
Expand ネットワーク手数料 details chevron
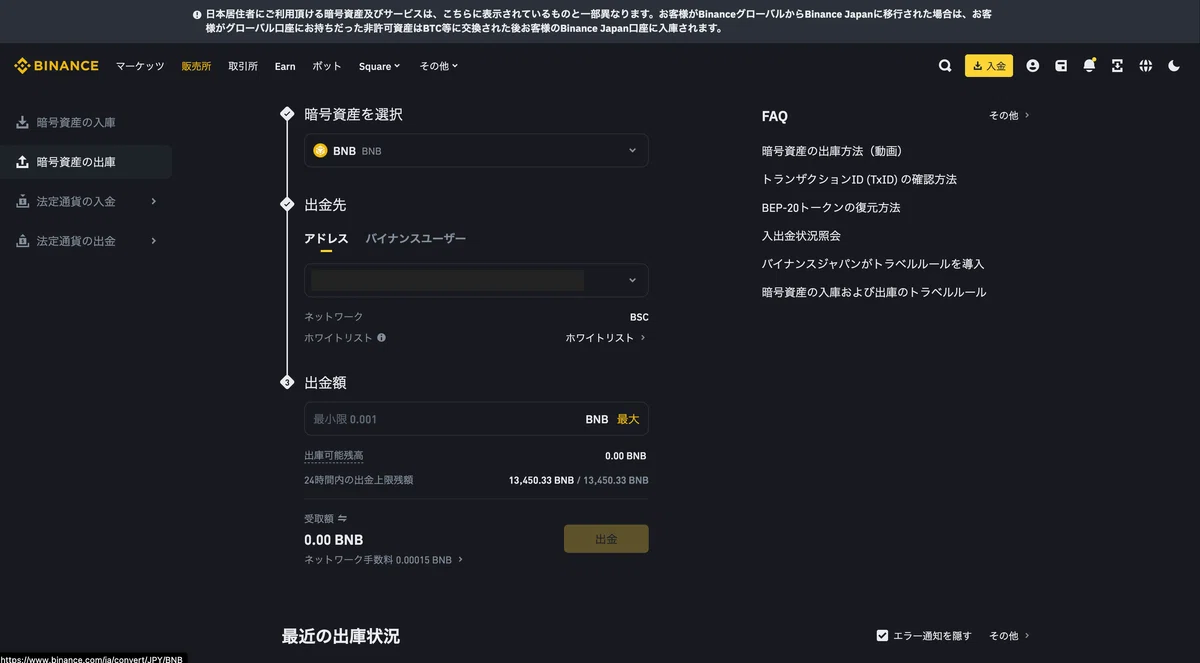click(460, 560)
